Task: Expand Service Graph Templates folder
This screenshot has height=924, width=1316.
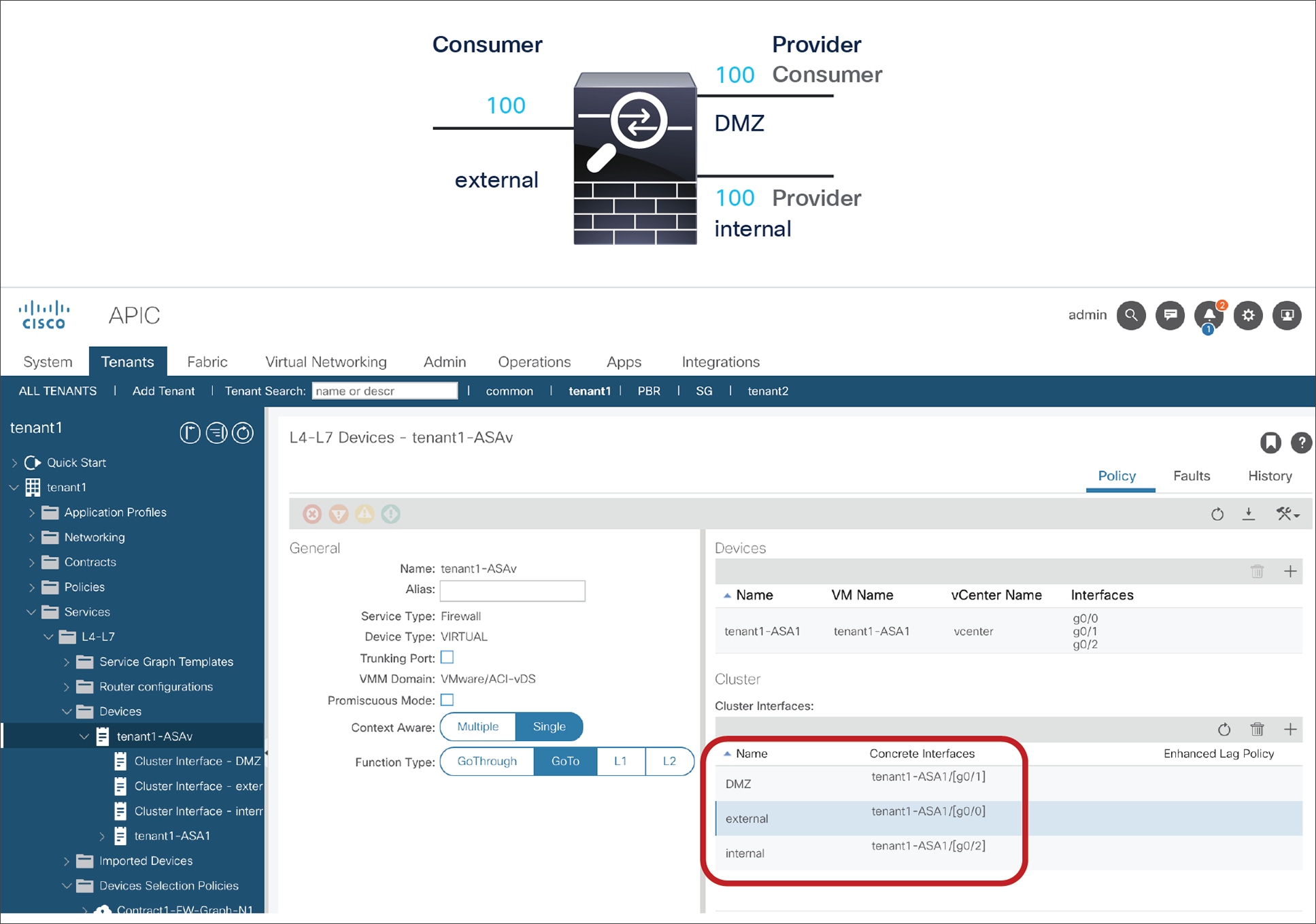Action: (67, 662)
